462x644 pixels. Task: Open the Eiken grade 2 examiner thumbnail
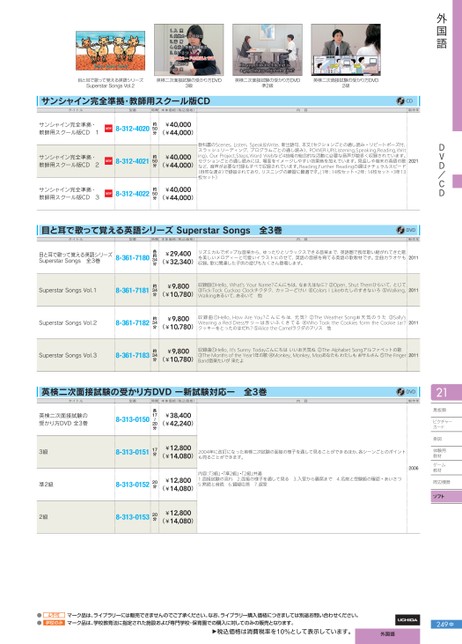tap(346, 50)
